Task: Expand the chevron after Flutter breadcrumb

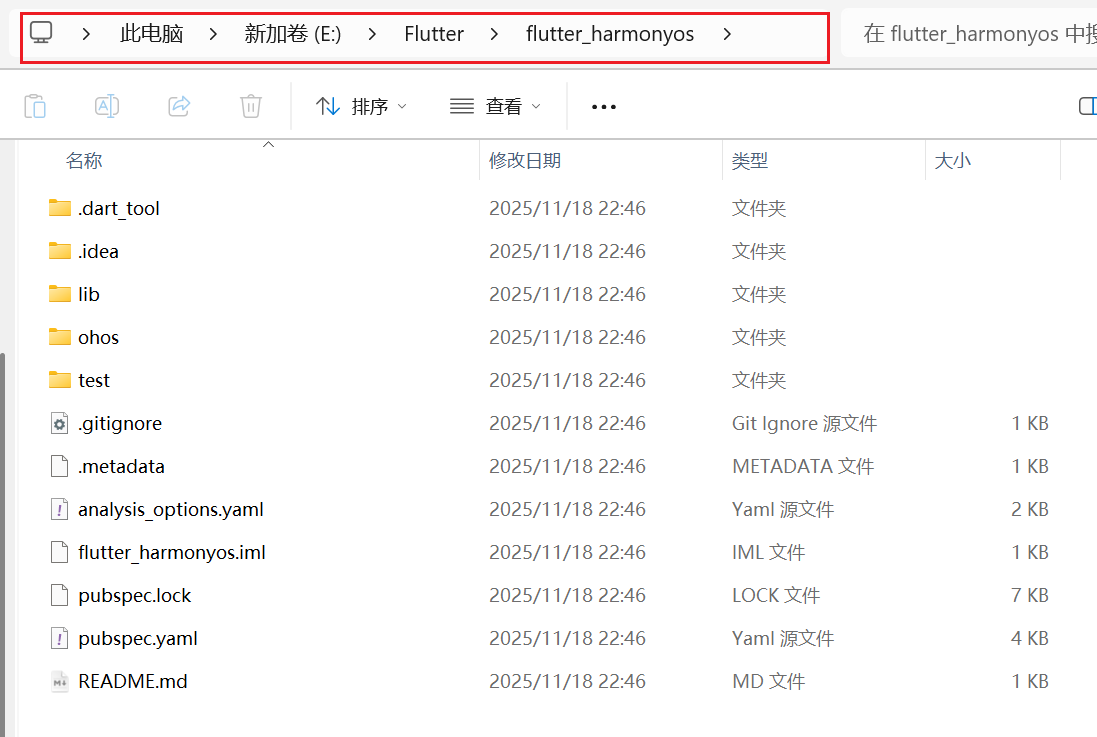Action: pyautogui.click(x=495, y=34)
